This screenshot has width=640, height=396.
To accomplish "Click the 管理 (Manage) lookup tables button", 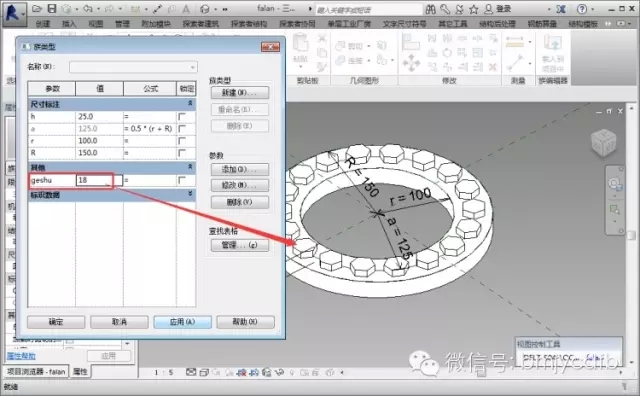I will coord(240,245).
